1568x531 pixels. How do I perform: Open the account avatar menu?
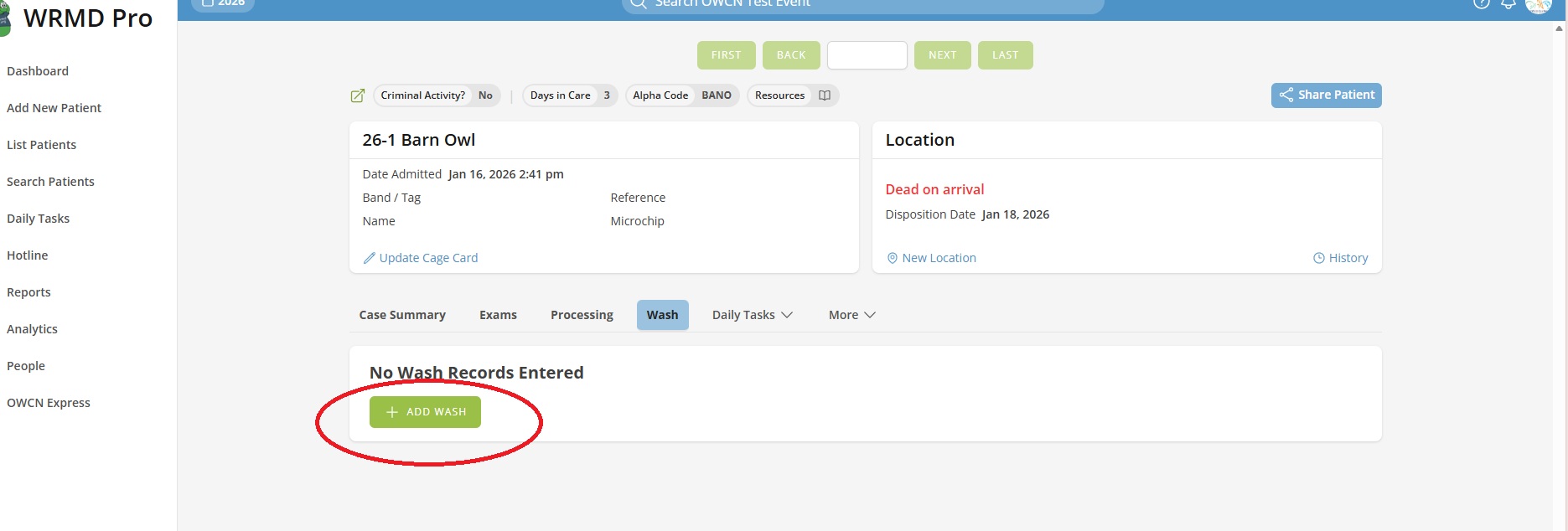[1539, 5]
